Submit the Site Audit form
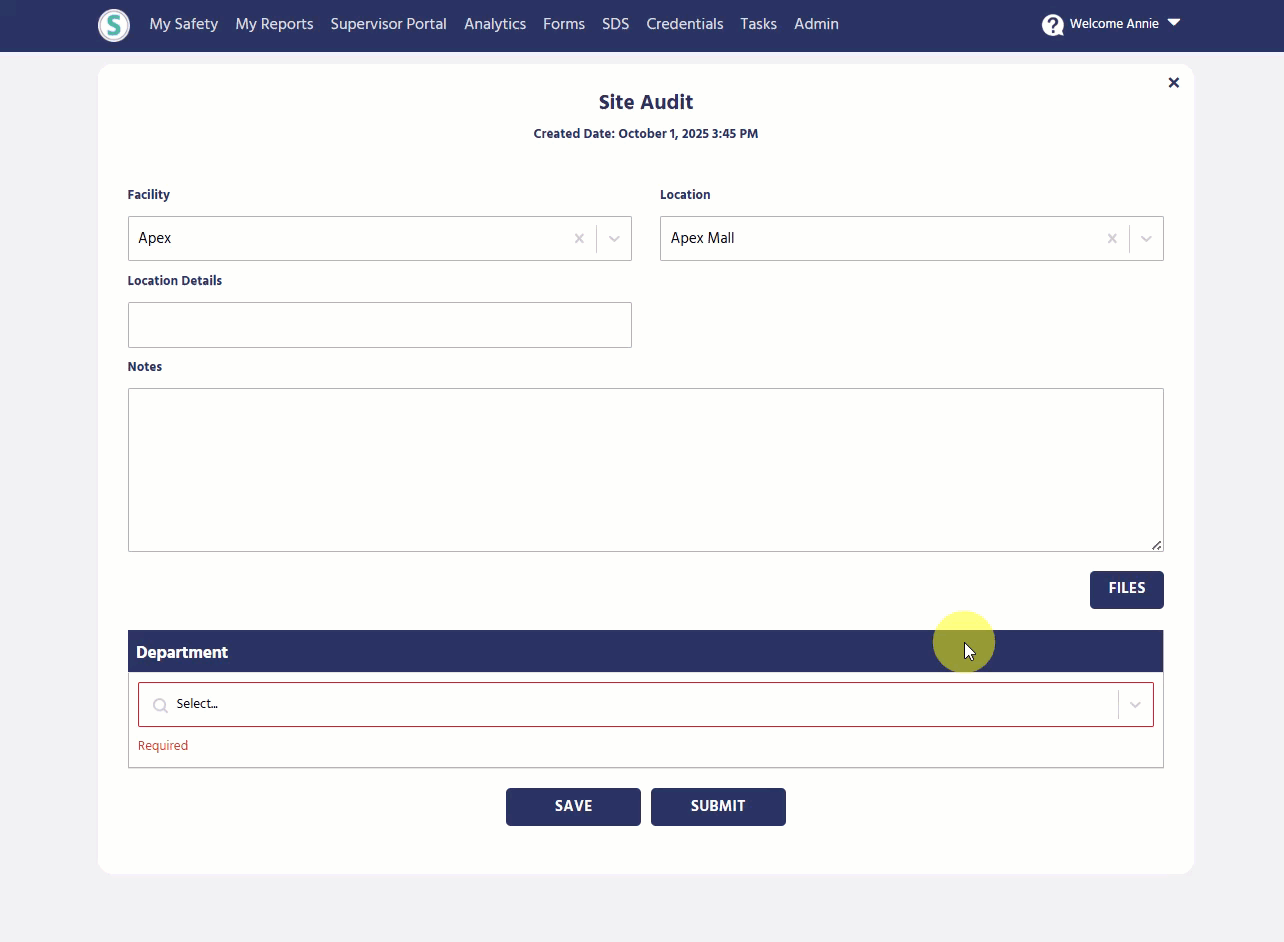 (718, 807)
